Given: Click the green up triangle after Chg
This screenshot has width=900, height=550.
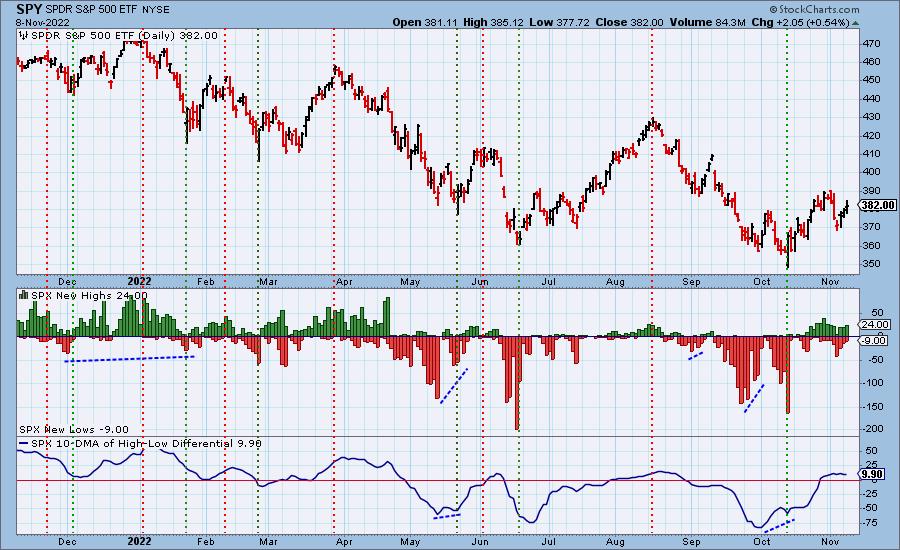Looking at the screenshot, I should 855,23.
